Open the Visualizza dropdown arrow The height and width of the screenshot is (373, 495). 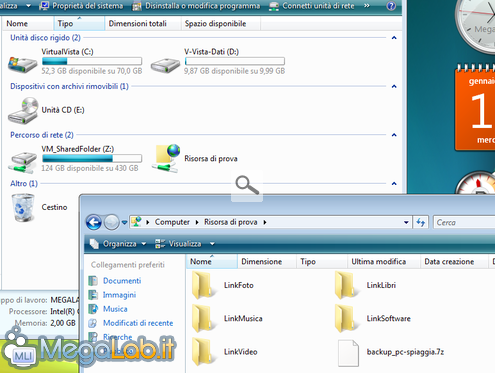click(212, 244)
